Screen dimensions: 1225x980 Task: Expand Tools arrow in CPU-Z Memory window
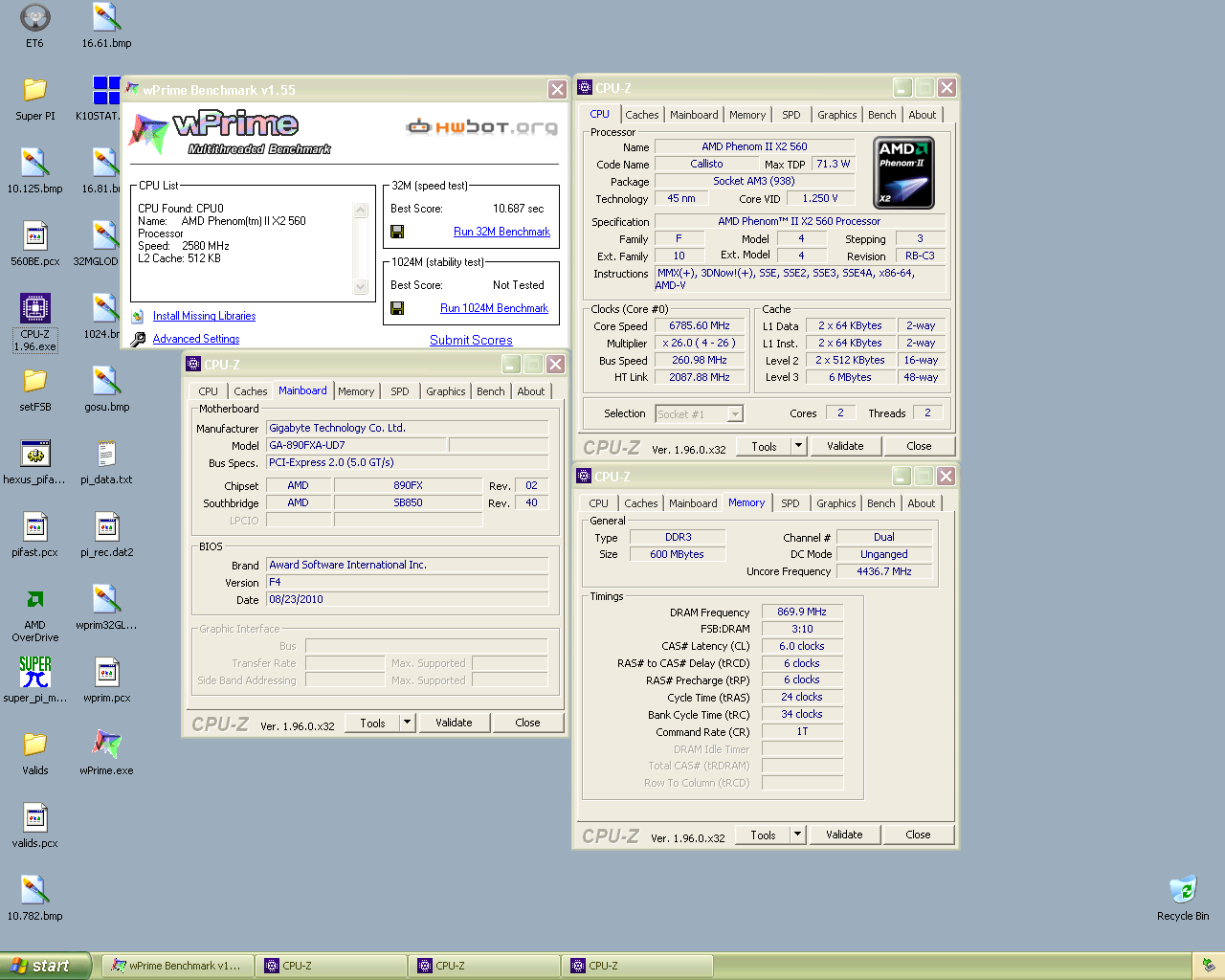tap(797, 835)
